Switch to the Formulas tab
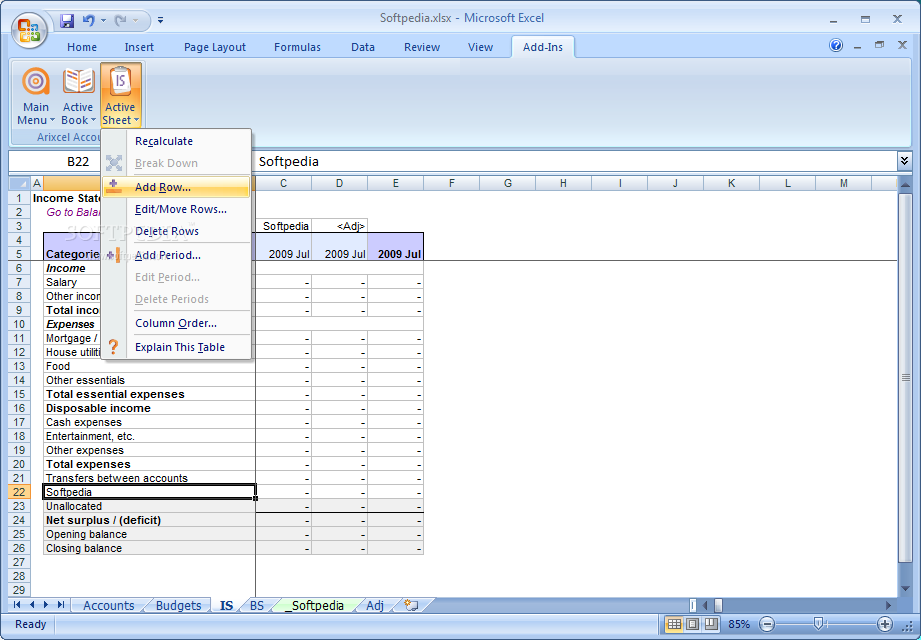Screen dimensions: 921x640 pyautogui.click(x=297, y=47)
